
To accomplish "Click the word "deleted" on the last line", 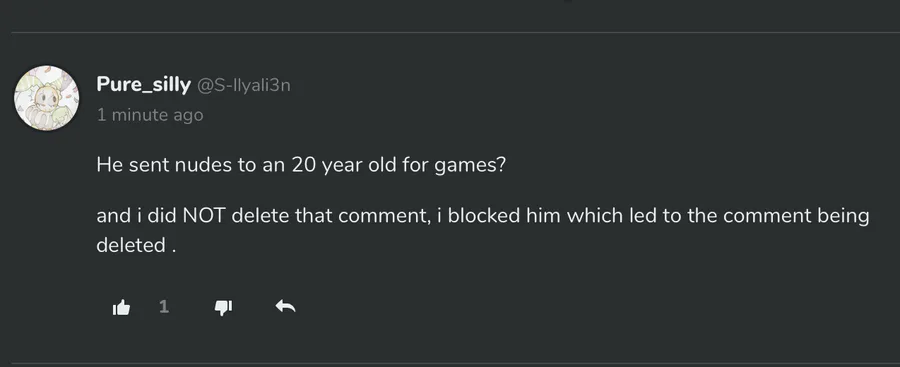I will pos(131,245).
